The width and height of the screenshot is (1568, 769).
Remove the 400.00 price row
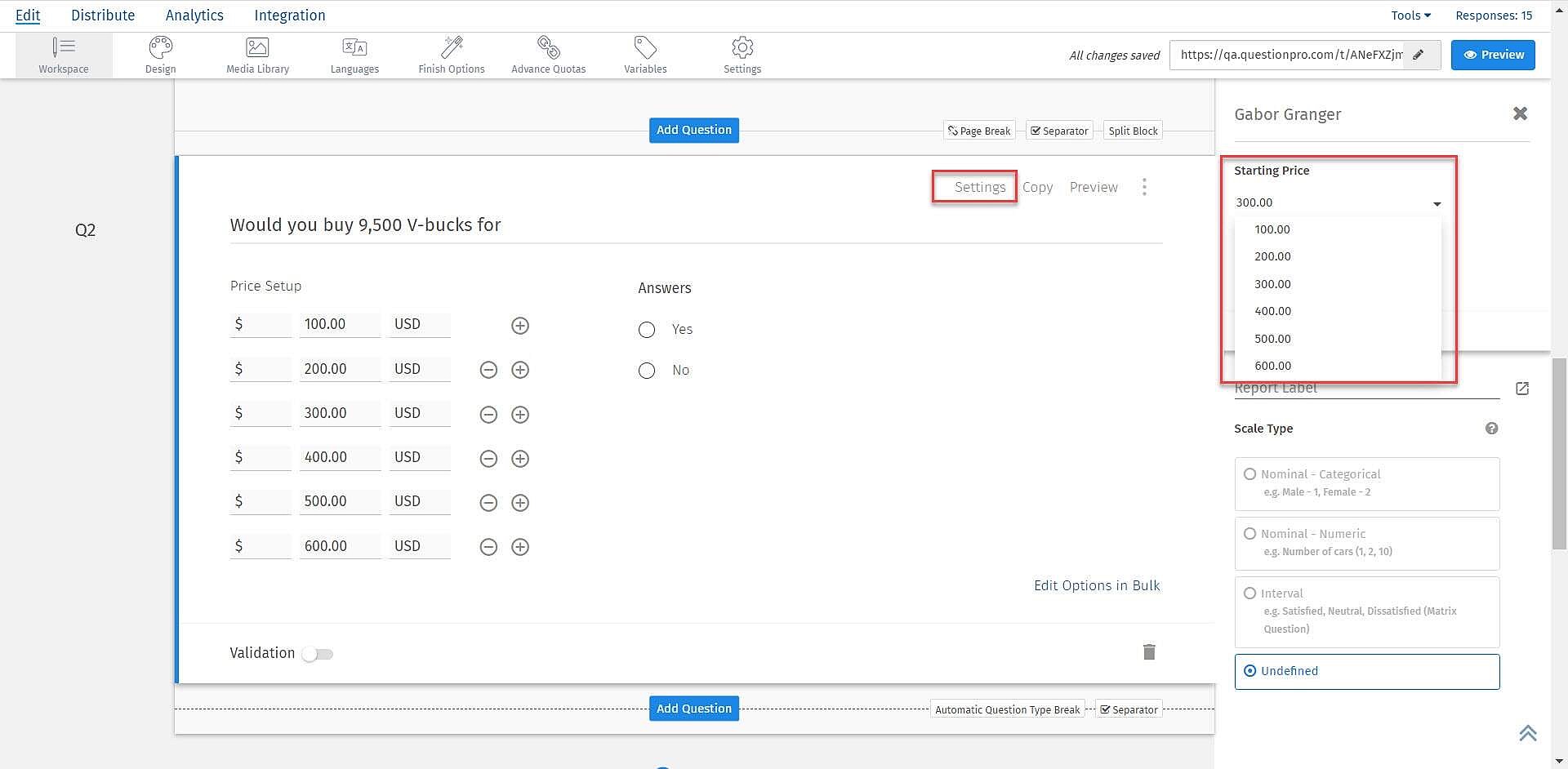click(x=488, y=459)
